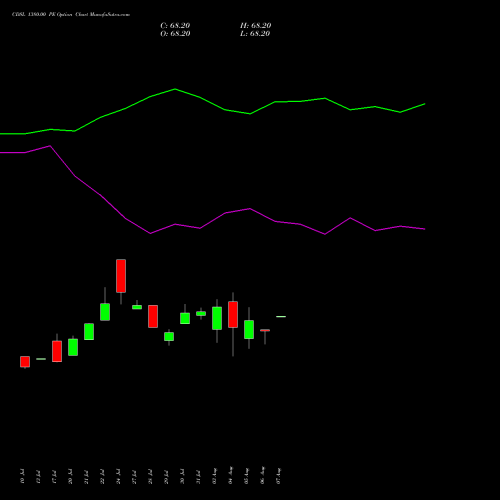Select the 07 Aug date label
Image resolution: width=500 pixels, height=500 pixels.
tap(278, 476)
